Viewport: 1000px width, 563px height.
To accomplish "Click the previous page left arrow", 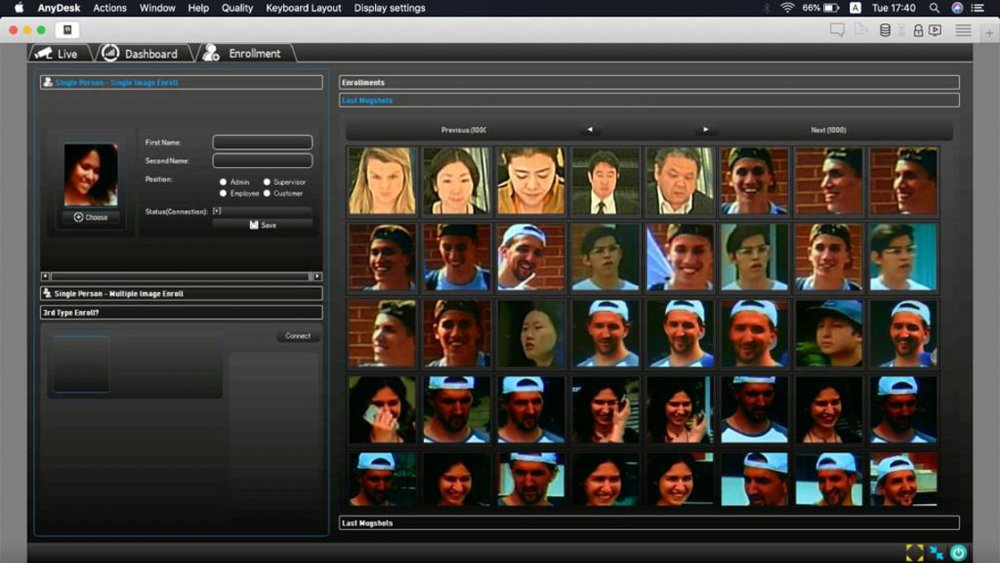I will point(590,130).
